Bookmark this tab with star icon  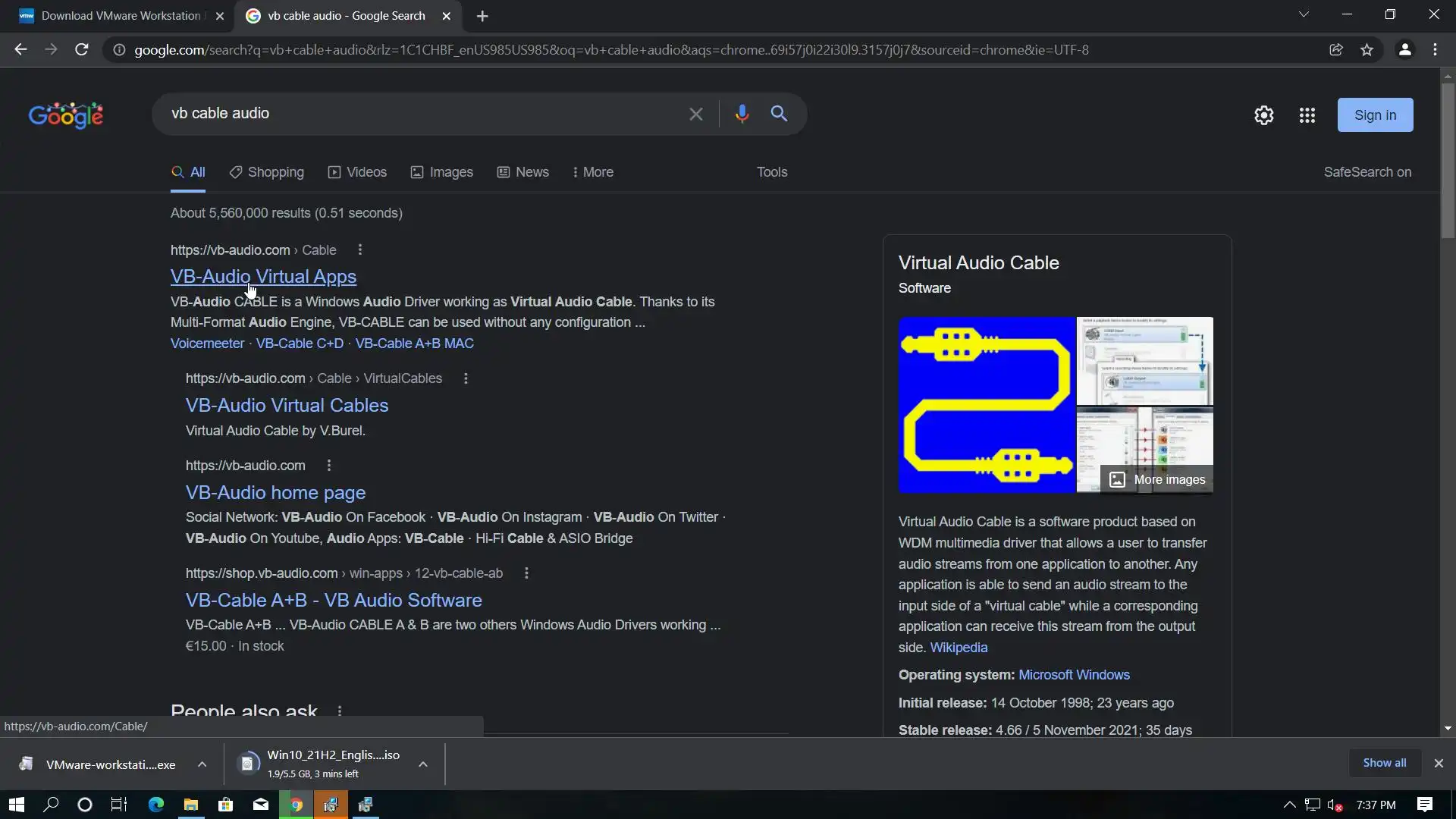[1367, 50]
